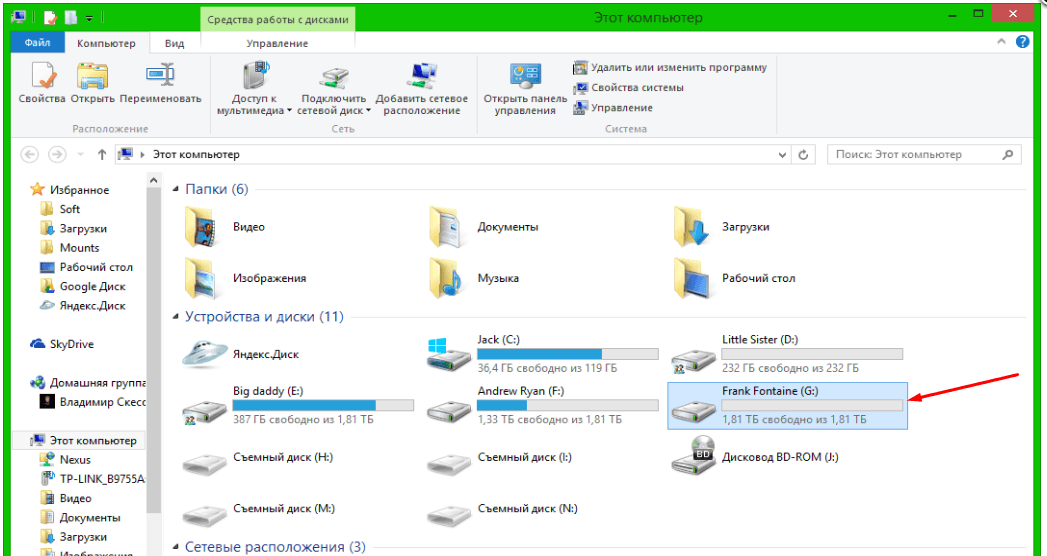Open the Help question mark icon

1022,41
